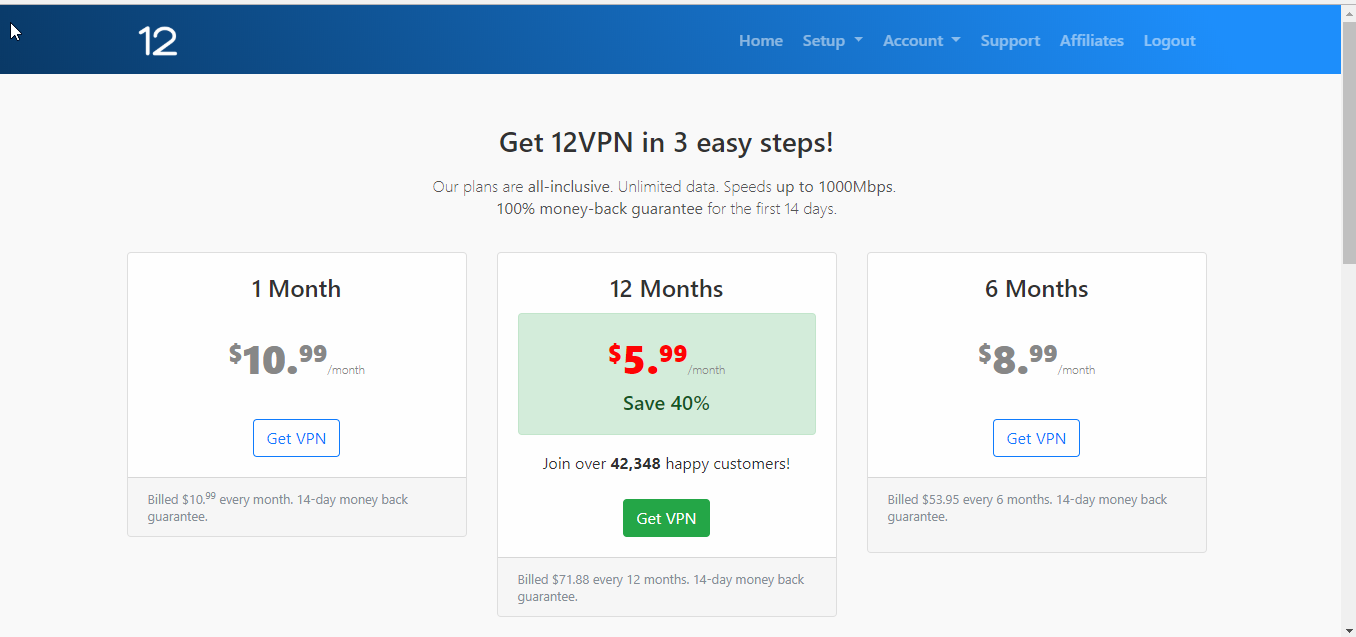
Task: Click the $8.99 per month price
Action: click(1036, 359)
